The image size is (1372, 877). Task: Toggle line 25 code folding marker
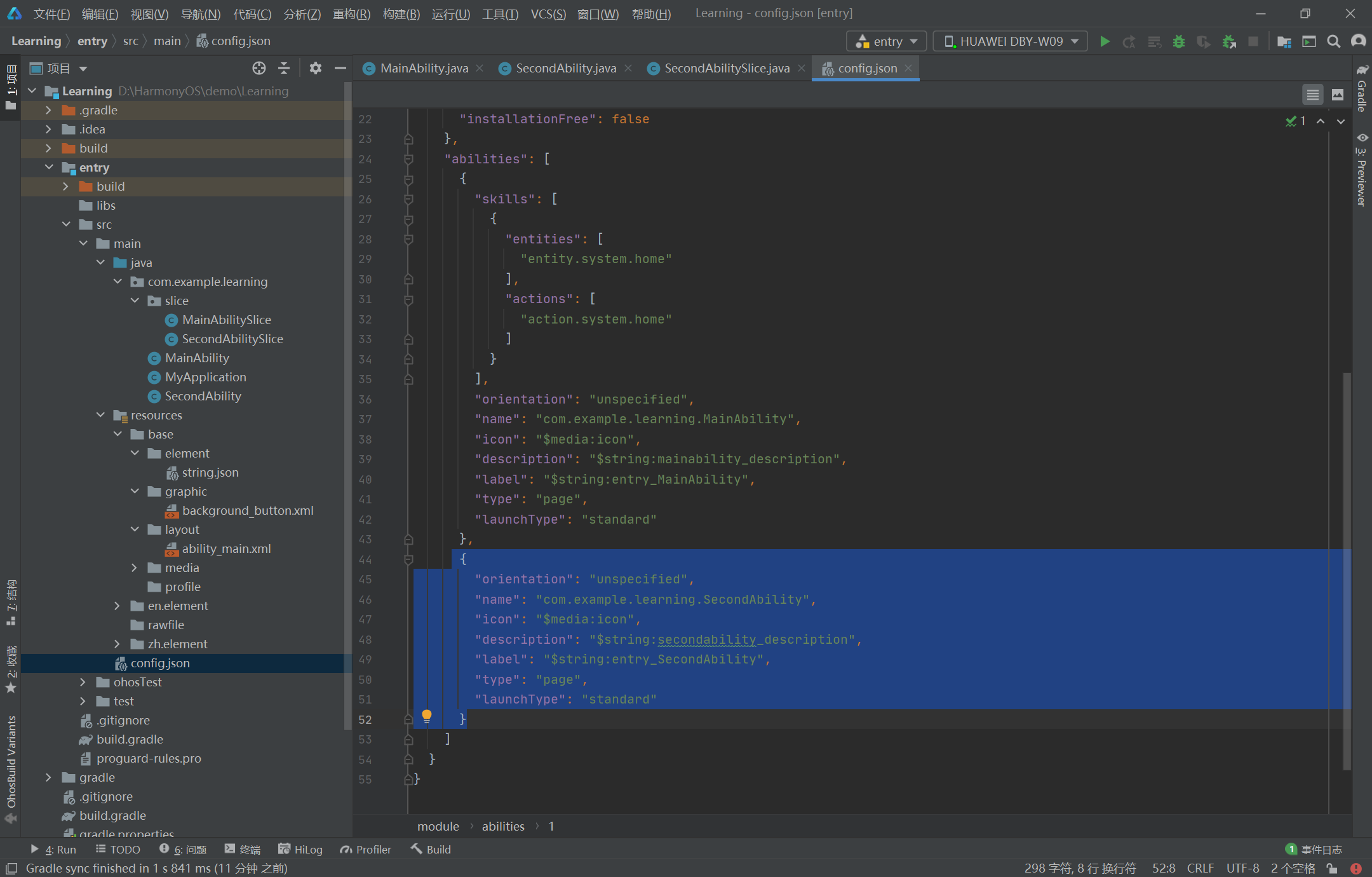(x=408, y=179)
